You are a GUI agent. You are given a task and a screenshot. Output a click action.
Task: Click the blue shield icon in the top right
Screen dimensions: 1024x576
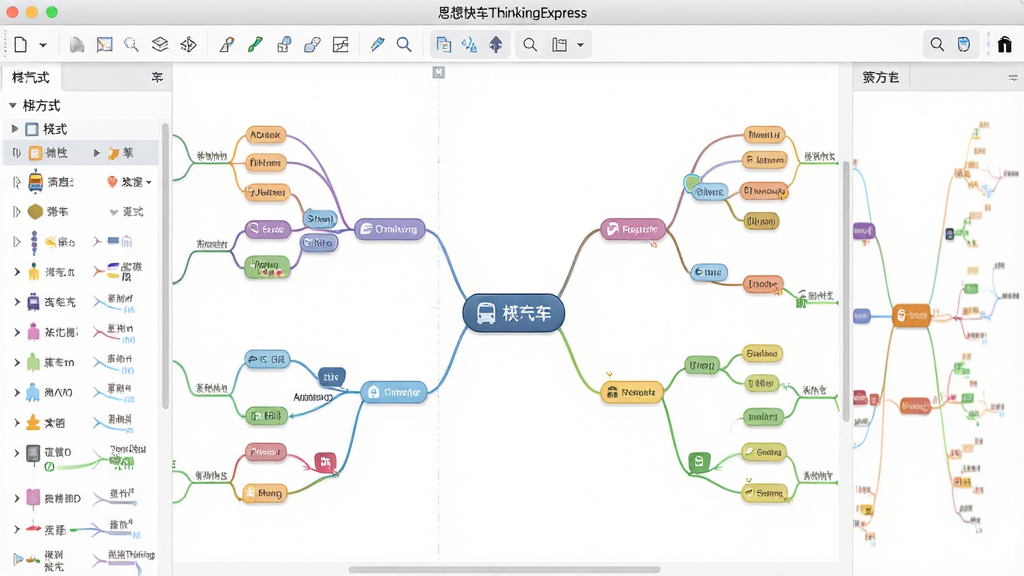tap(964, 44)
